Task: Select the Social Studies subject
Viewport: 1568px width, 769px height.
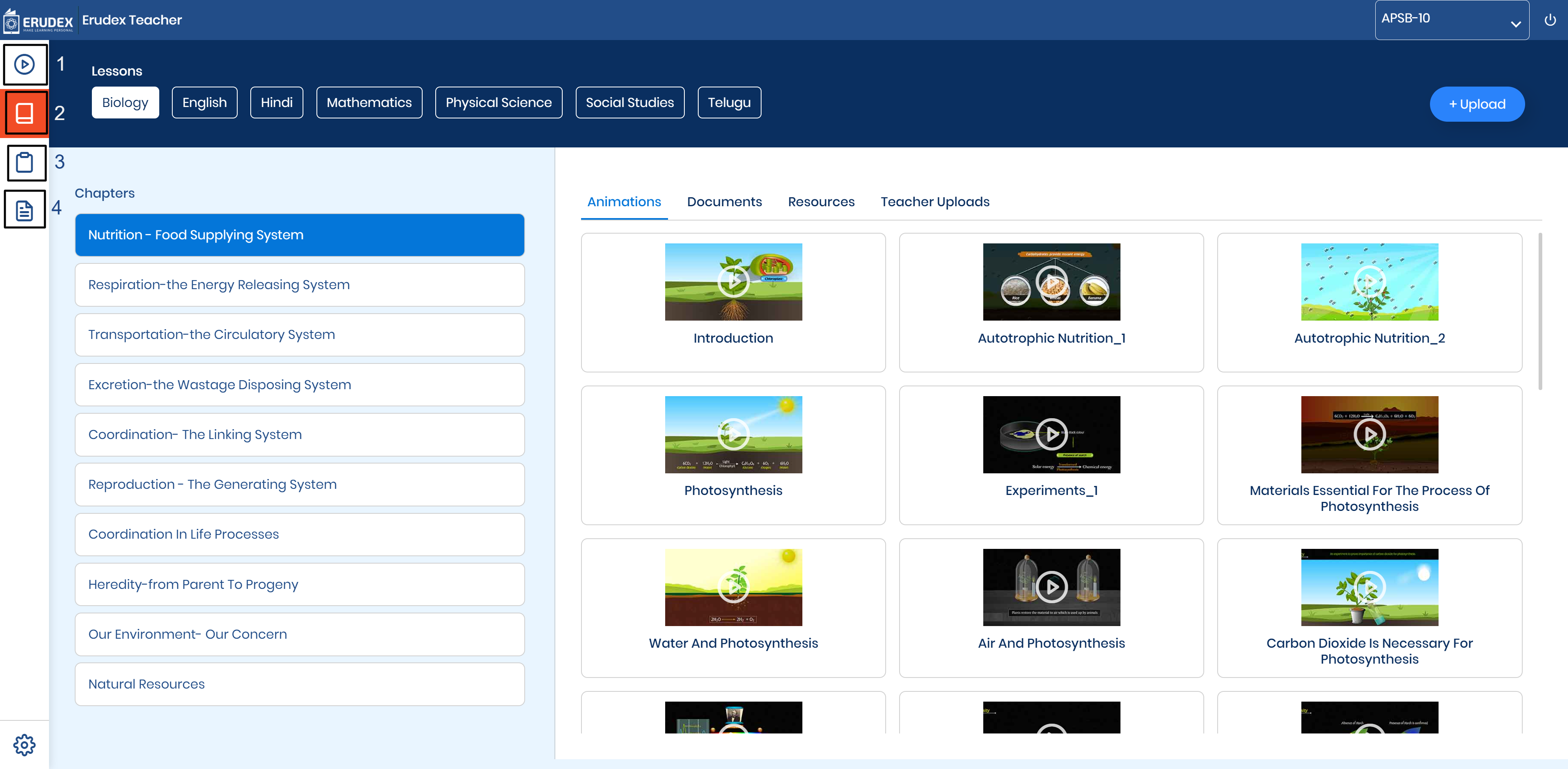Action: (x=629, y=102)
